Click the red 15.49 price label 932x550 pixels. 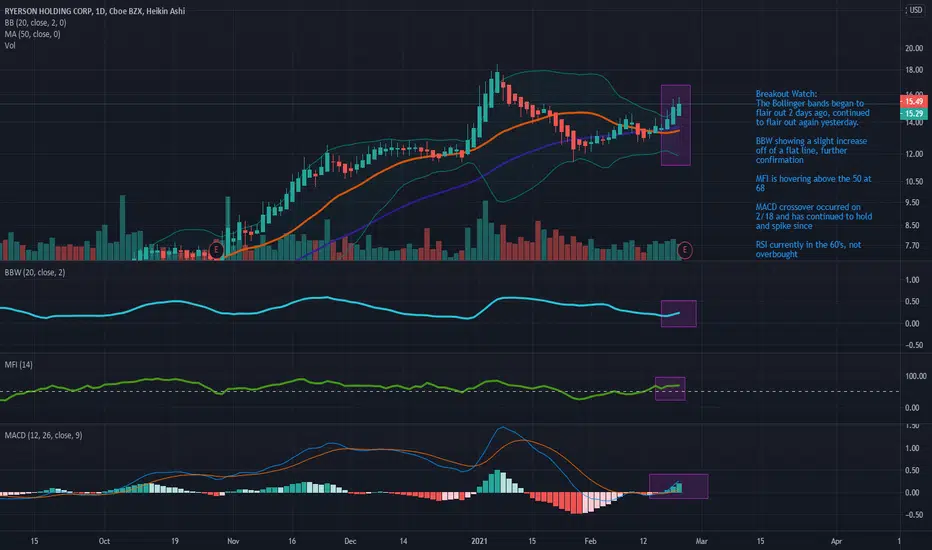914,102
